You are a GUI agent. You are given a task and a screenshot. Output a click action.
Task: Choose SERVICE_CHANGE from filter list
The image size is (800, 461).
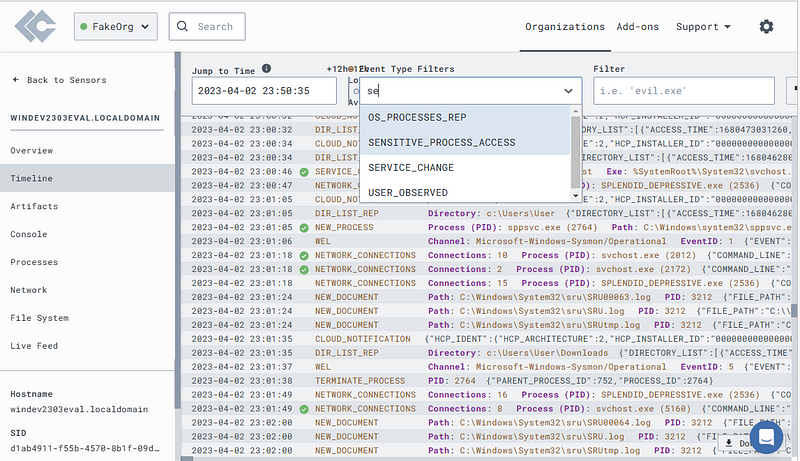coord(465,167)
